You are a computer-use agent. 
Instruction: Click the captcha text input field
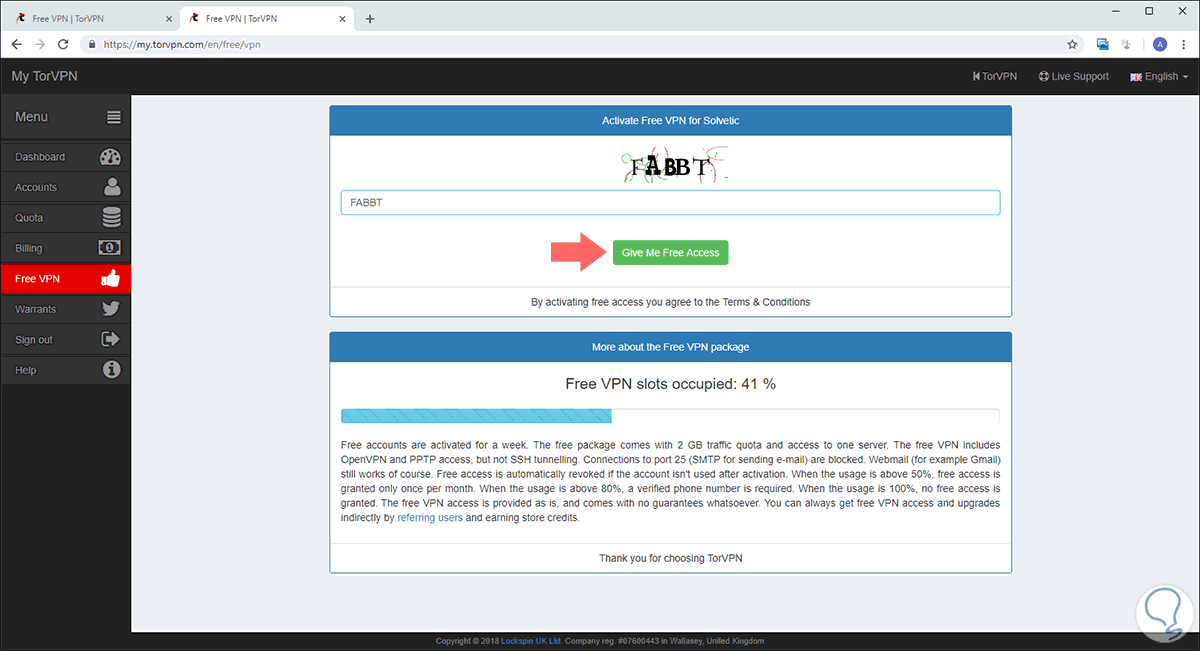tap(670, 203)
